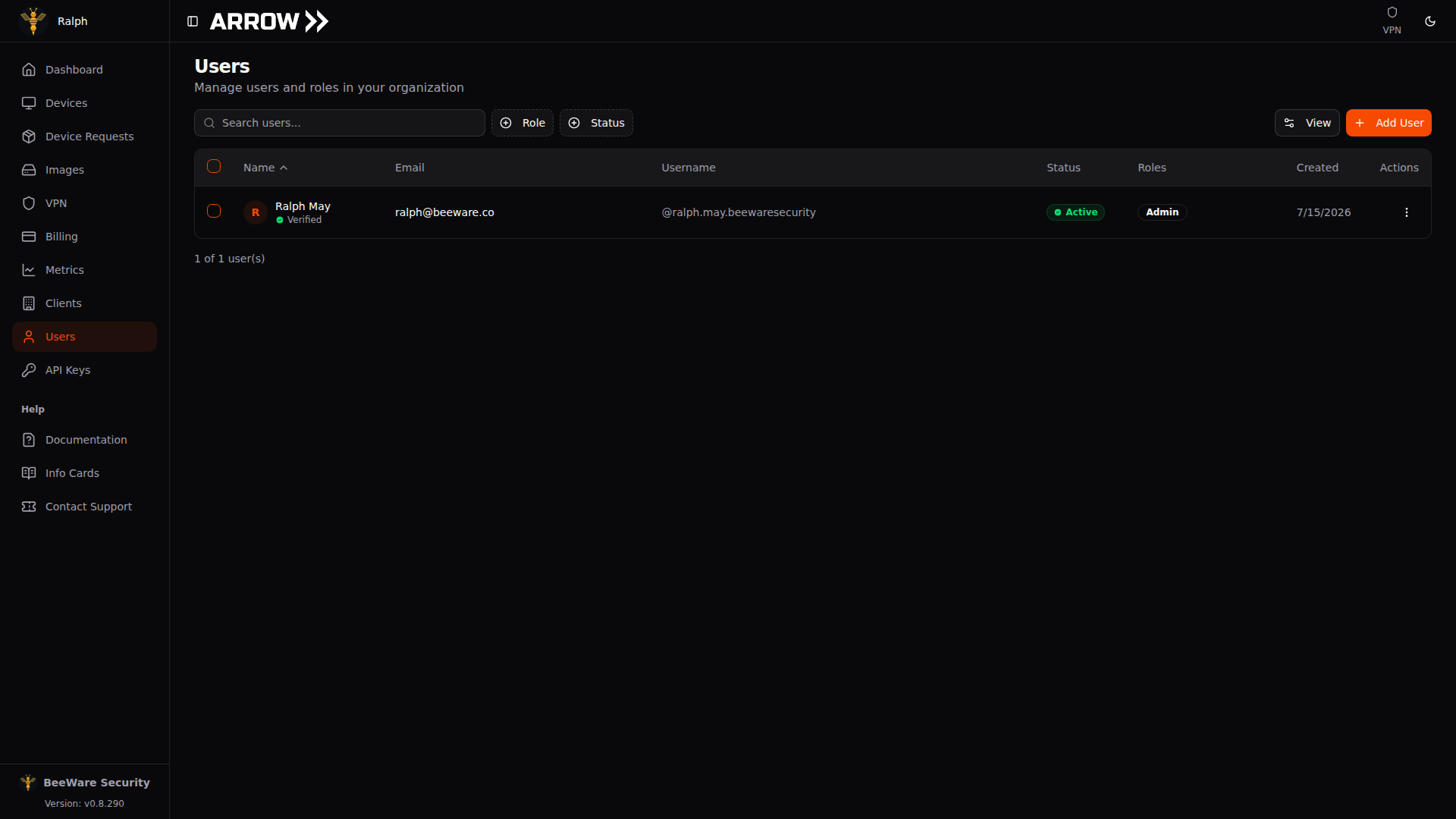The image size is (1456, 819).
Task: Click the Username column header
Action: (x=689, y=168)
